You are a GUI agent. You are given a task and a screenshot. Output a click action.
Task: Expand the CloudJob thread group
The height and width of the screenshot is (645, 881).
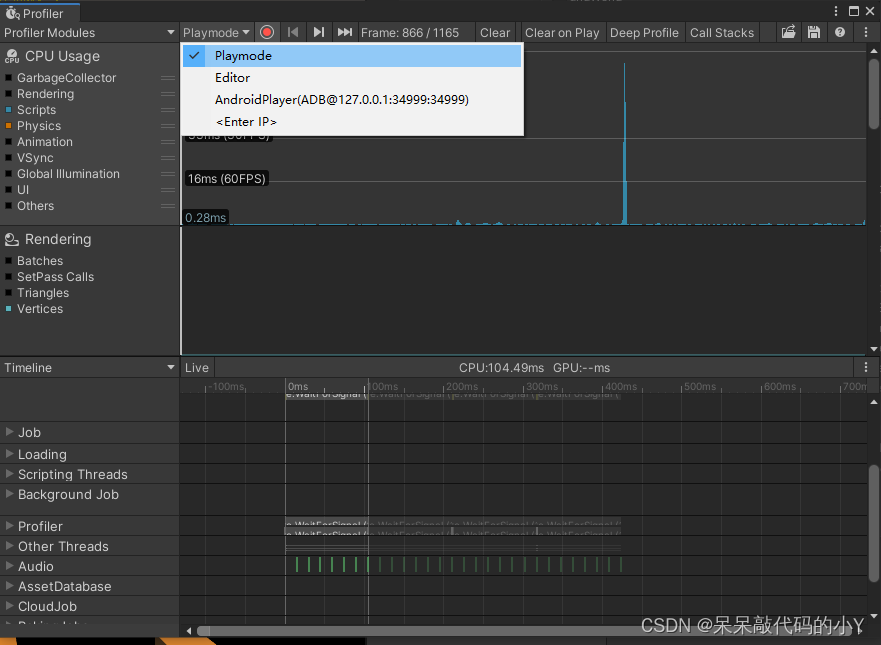coord(9,606)
